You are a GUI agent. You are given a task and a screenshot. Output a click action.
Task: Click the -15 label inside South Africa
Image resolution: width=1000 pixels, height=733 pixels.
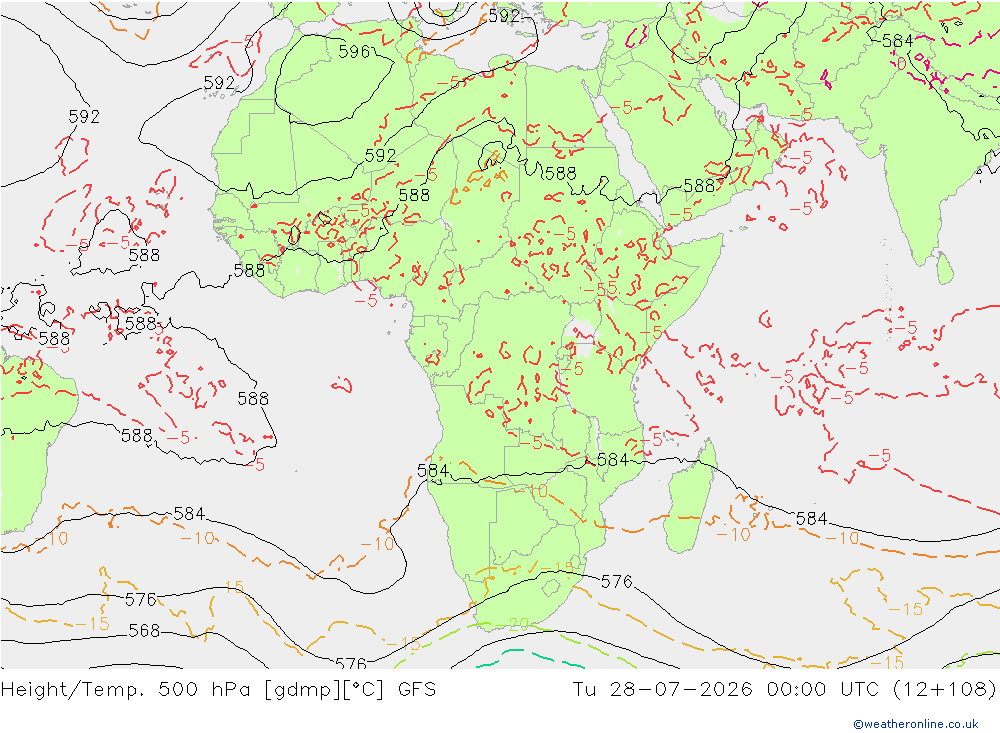555,567
